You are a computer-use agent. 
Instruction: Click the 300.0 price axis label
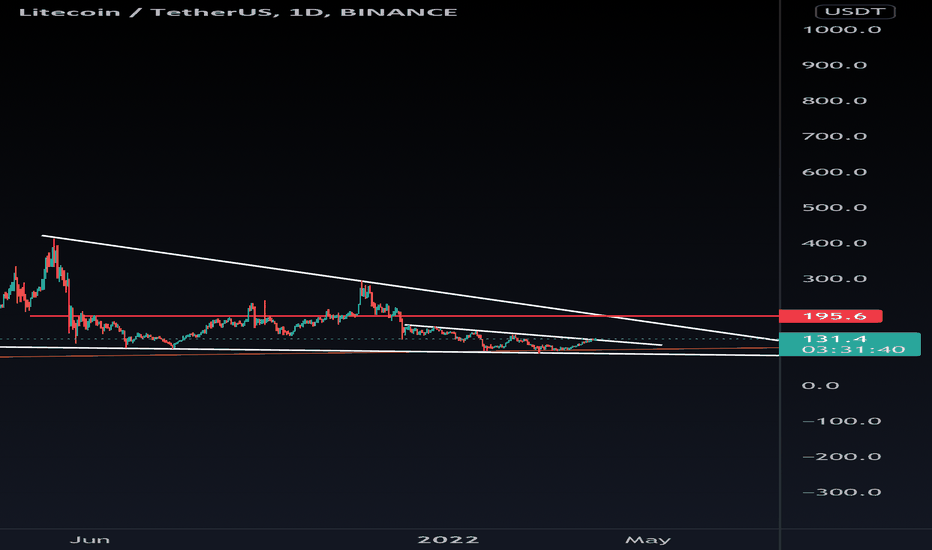coord(835,278)
